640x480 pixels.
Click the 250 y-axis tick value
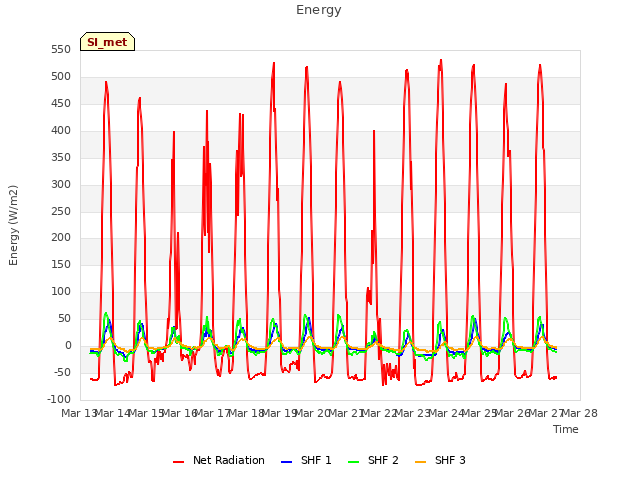click(x=61, y=211)
